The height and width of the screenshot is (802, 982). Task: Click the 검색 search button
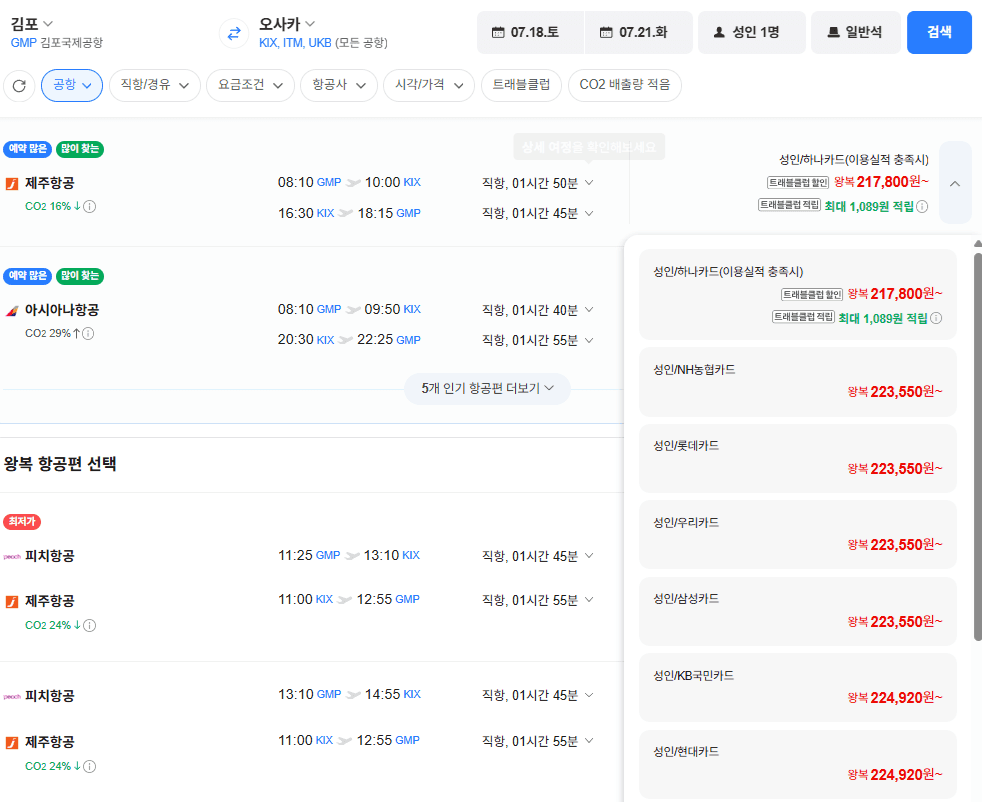click(939, 32)
